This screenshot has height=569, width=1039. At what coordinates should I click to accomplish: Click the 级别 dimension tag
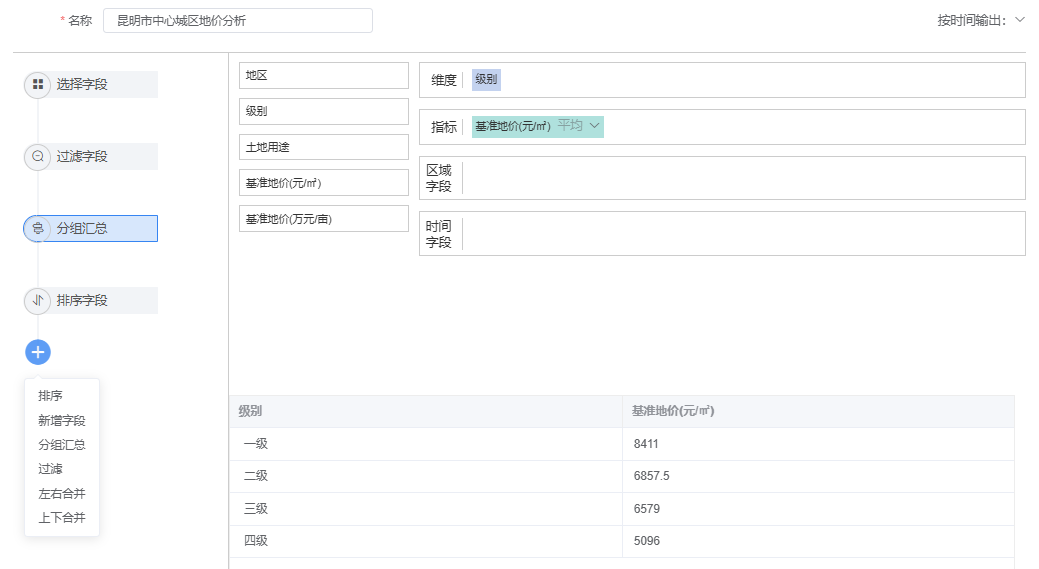[x=486, y=79]
